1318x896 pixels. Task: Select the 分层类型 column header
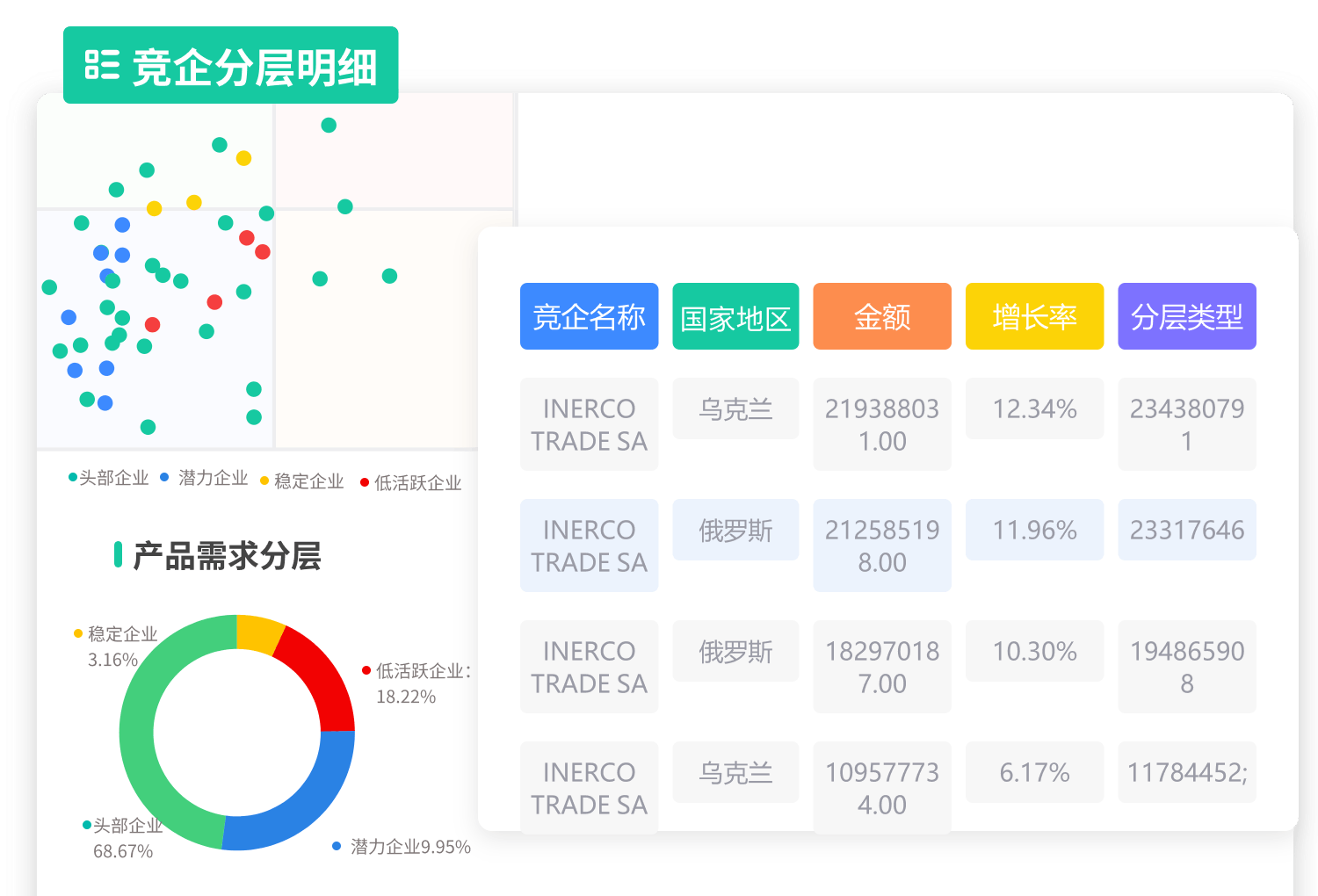pos(1187,316)
